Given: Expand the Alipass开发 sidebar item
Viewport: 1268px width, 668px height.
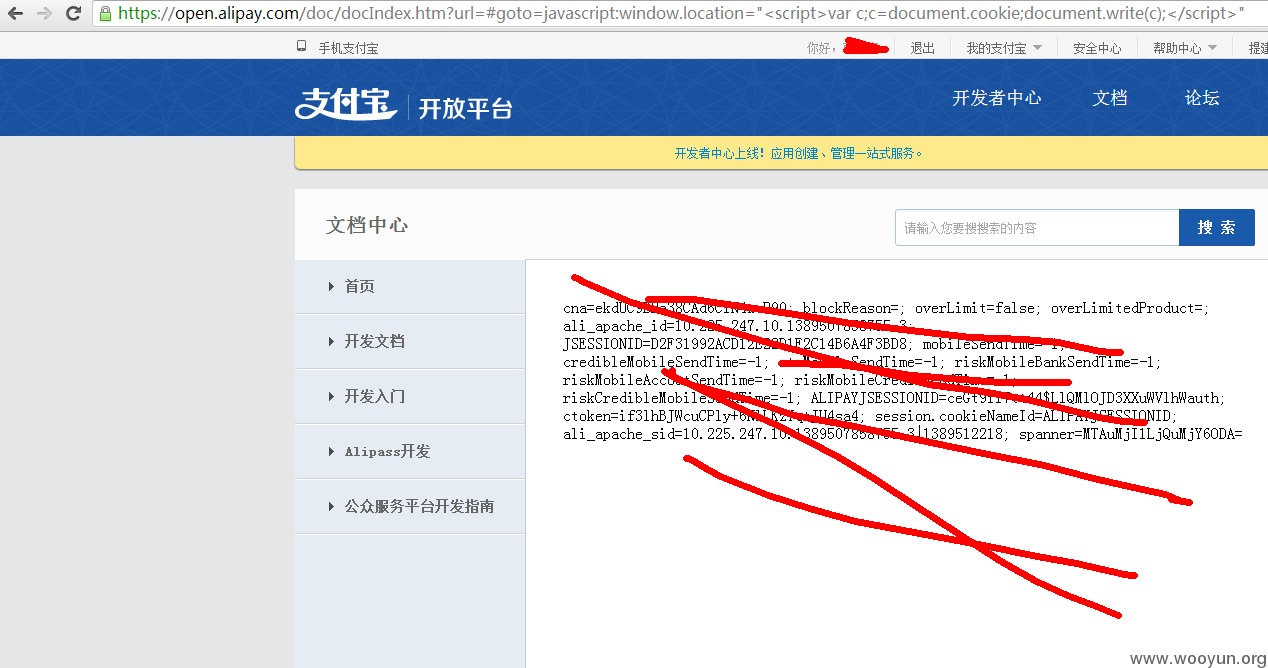Looking at the screenshot, I should click(x=410, y=451).
